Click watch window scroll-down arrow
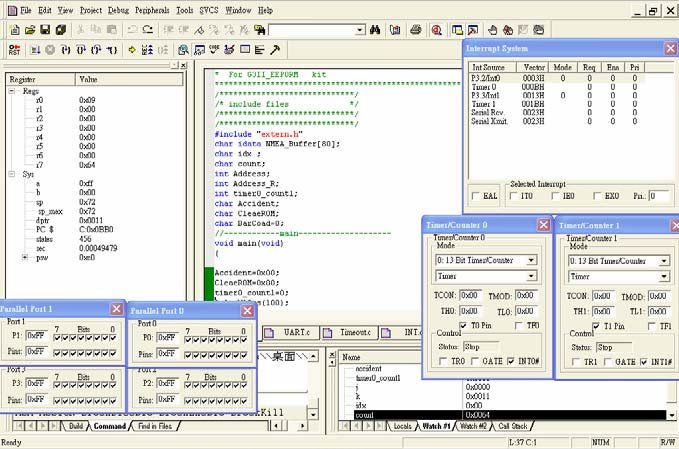This screenshot has height=449, width=679. pos(671,415)
